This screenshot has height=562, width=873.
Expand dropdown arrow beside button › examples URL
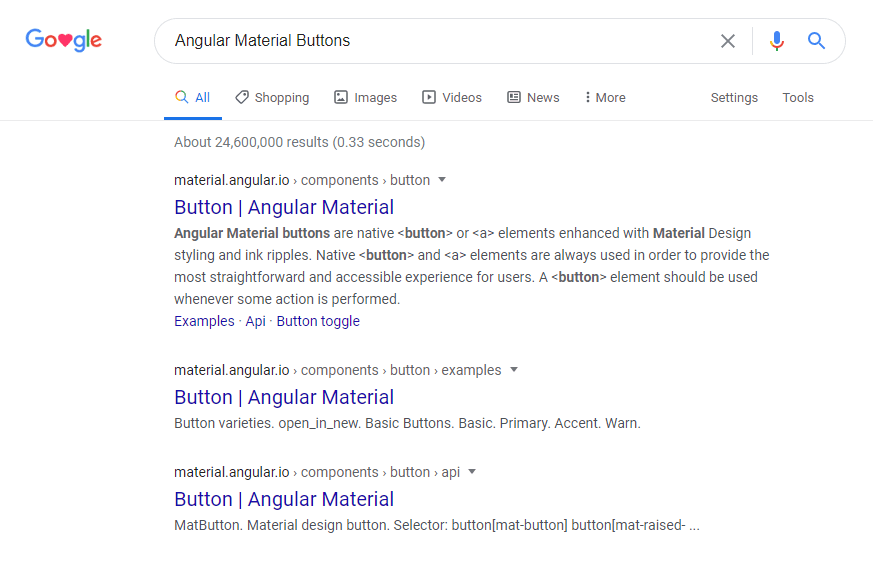(514, 370)
